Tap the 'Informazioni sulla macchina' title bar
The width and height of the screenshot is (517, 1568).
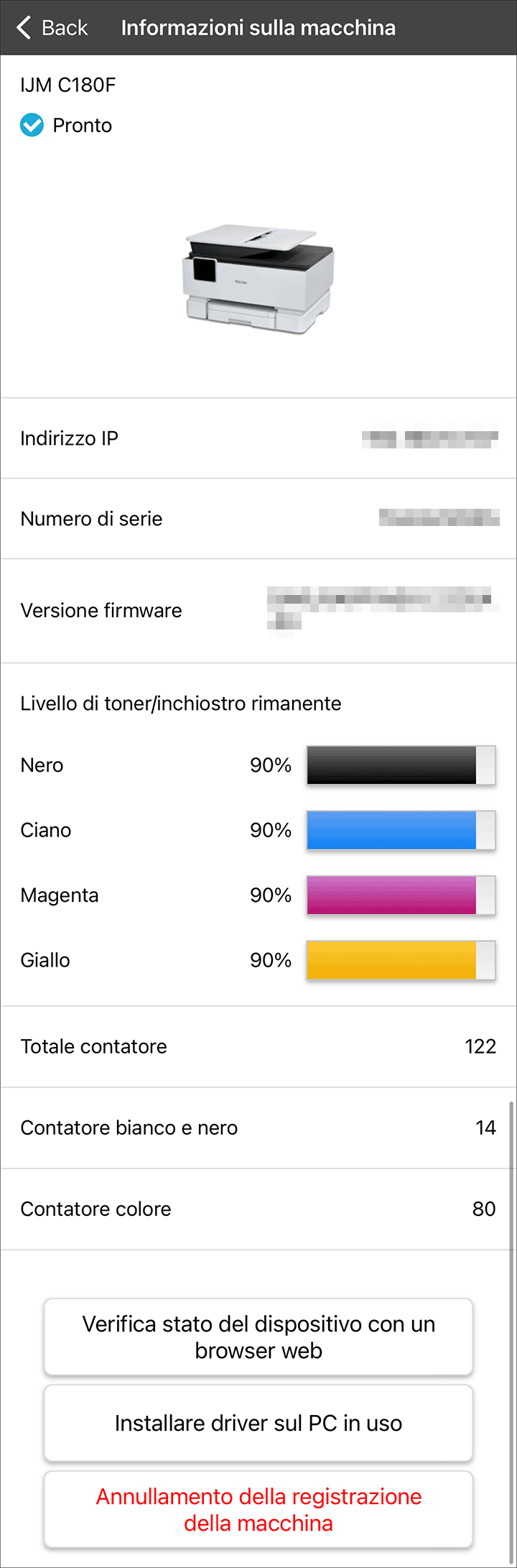click(x=258, y=27)
